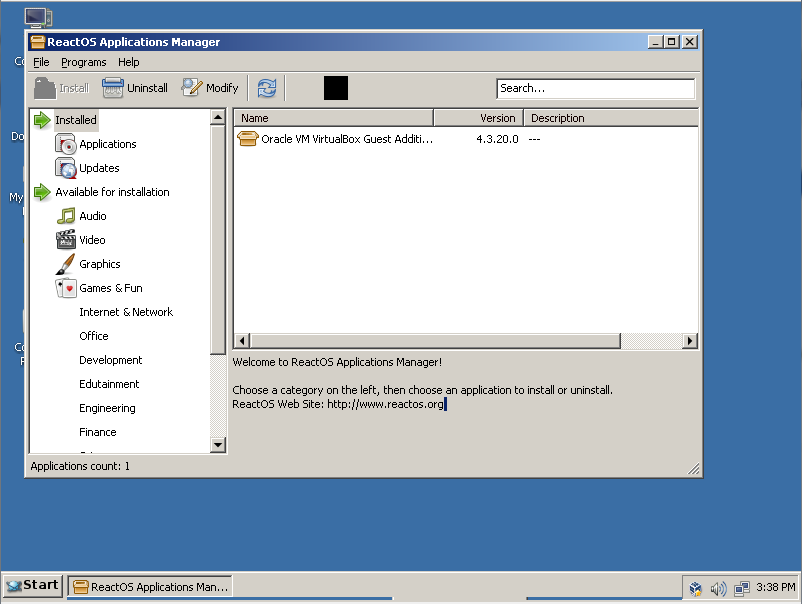Click the green arrow beside Available for installation
Screen dimensions: 802x604
point(42,192)
